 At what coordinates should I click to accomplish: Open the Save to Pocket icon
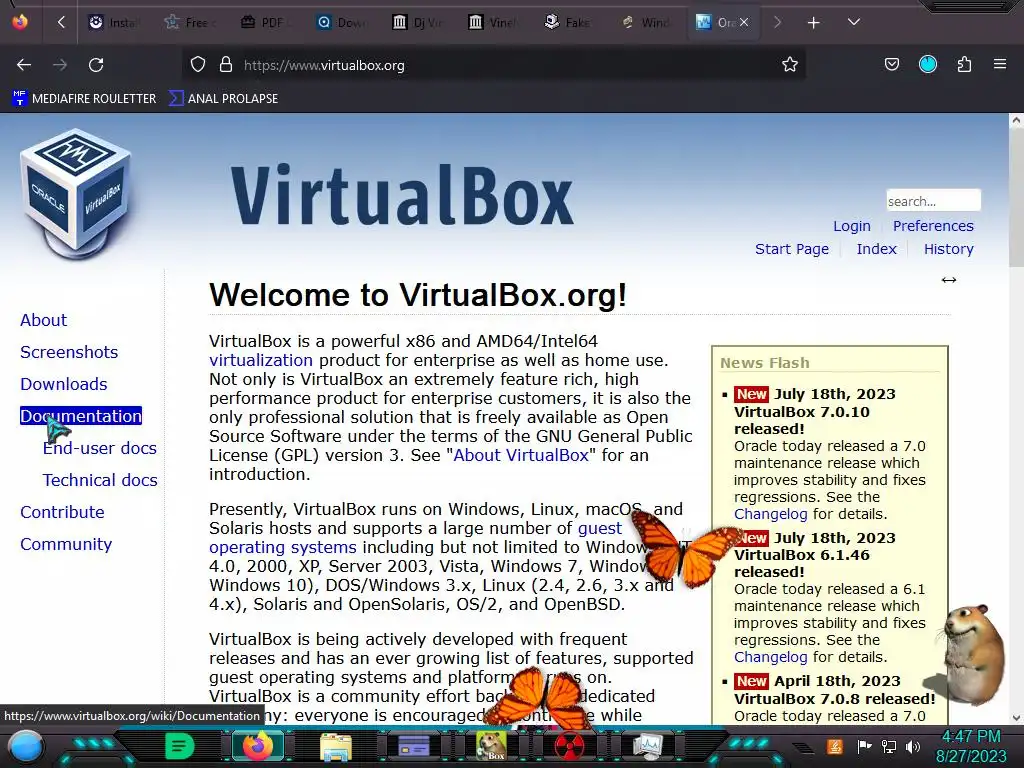[891, 64]
